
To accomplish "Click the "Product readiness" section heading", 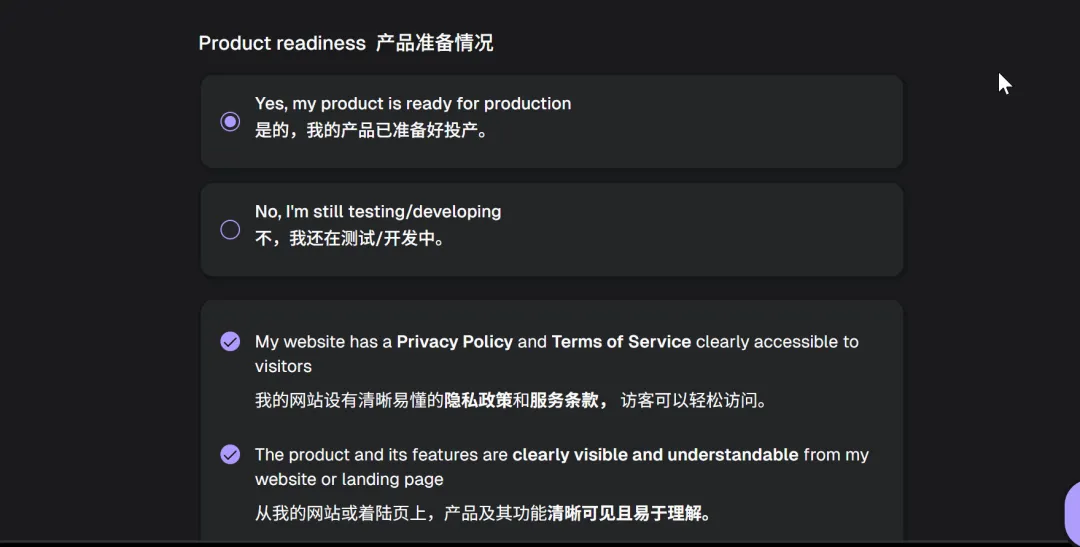I will 282,43.
